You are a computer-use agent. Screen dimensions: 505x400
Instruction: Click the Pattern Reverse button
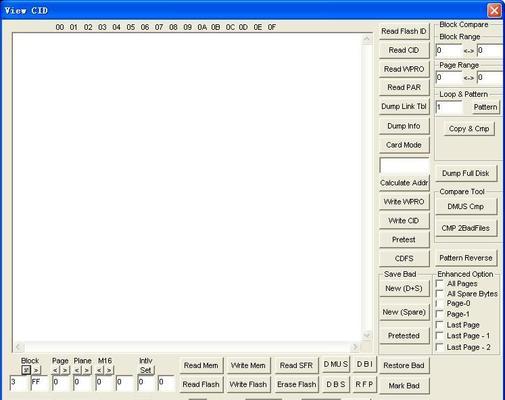point(466,258)
